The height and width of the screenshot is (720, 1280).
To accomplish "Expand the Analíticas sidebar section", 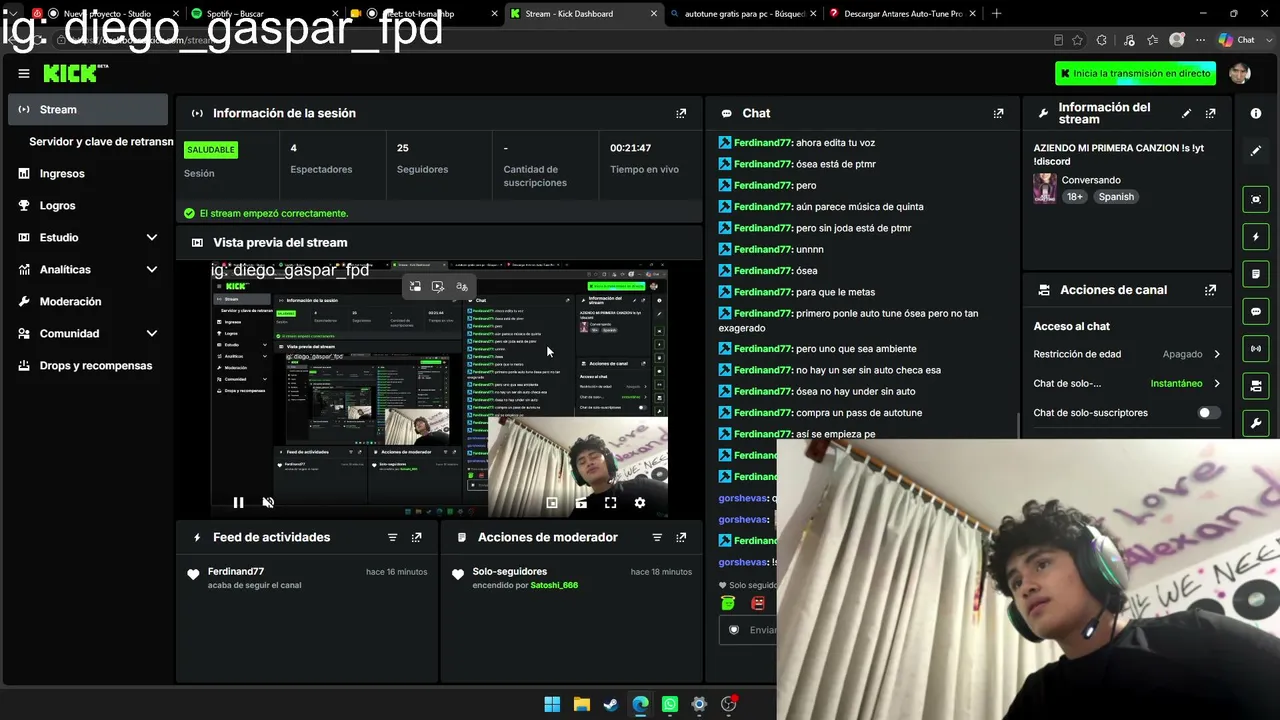I will pyautogui.click(x=152, y=269).
